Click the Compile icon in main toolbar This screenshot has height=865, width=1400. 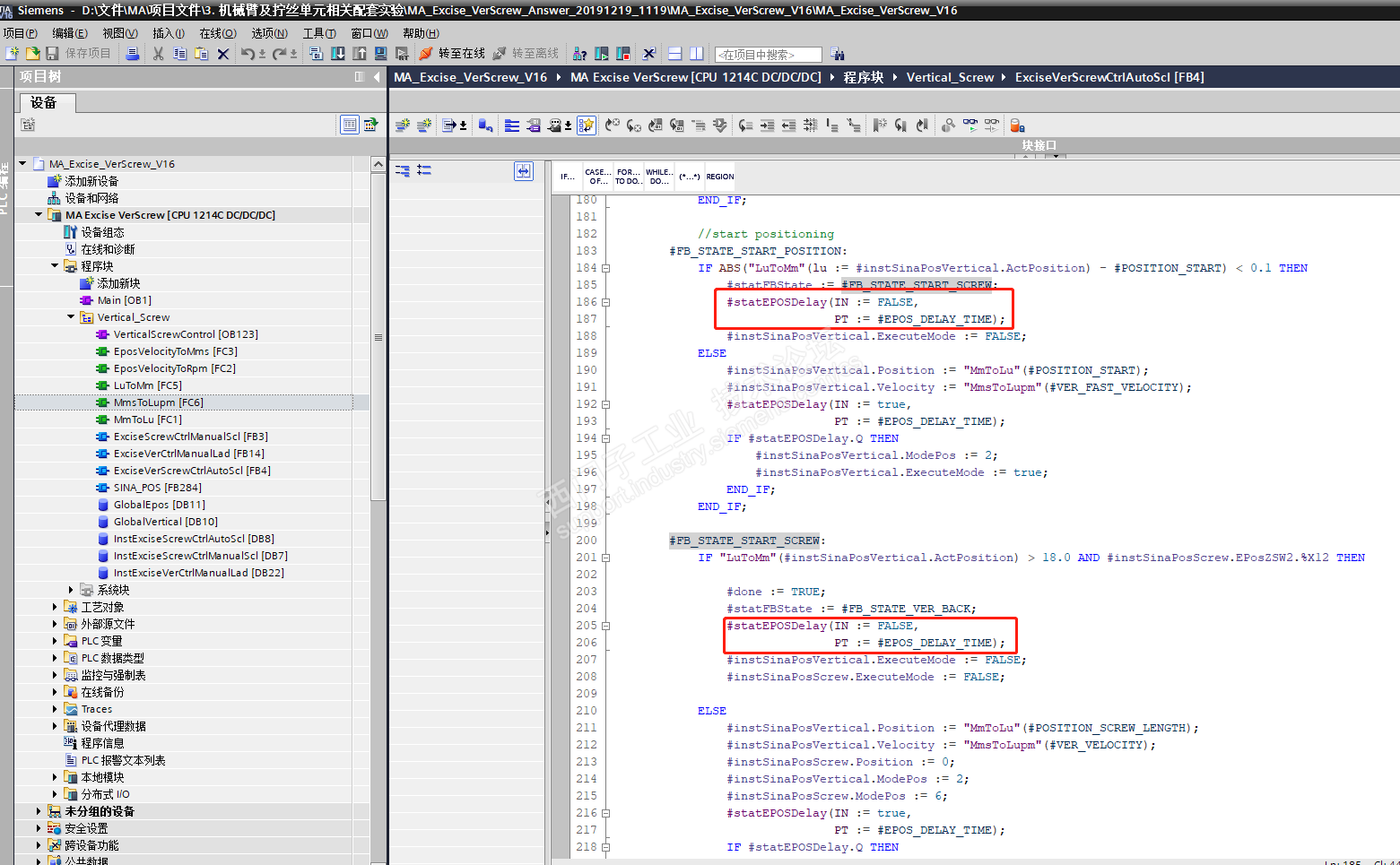point(317,54)
